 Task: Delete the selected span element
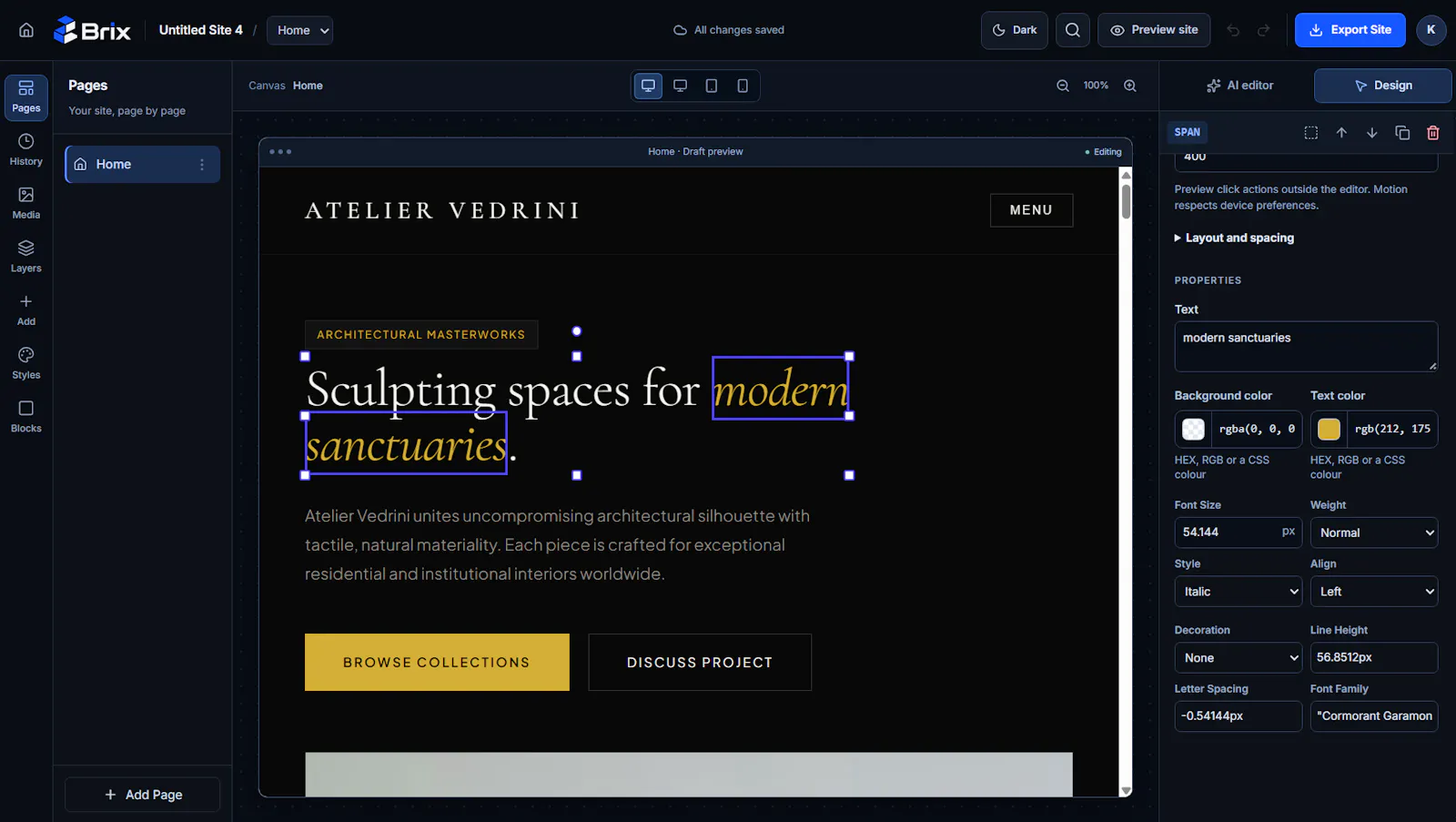1433,133
